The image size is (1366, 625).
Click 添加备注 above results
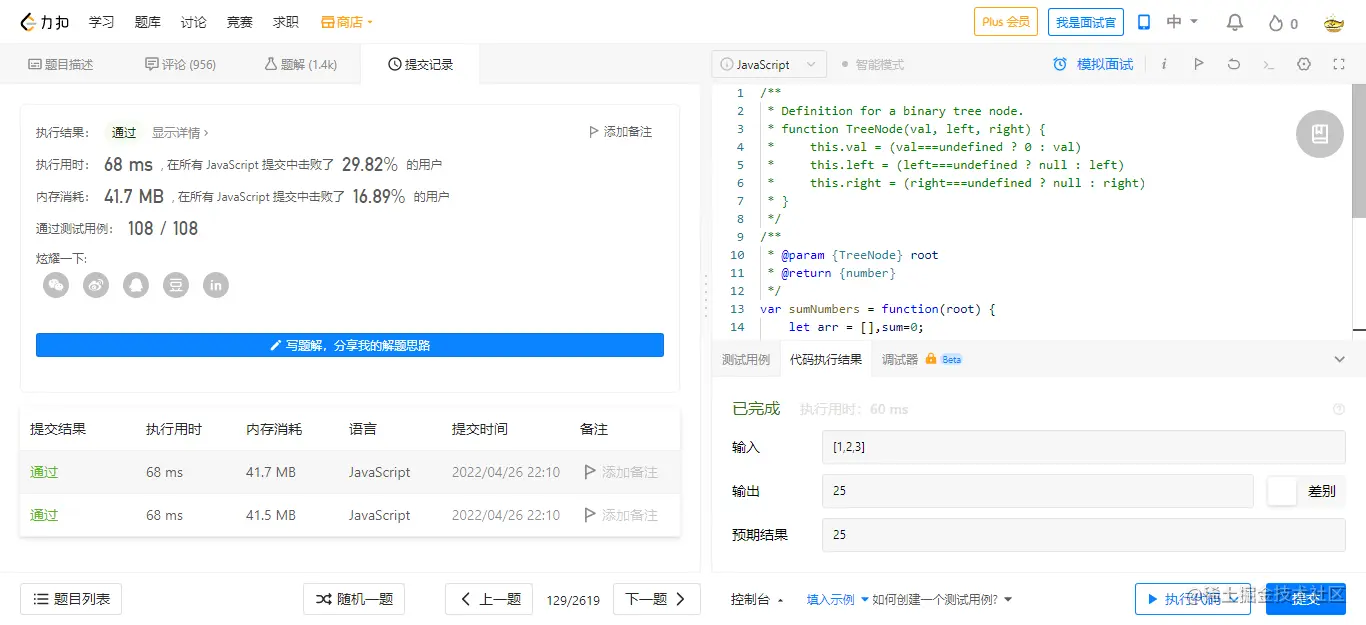tap(620, 132)
